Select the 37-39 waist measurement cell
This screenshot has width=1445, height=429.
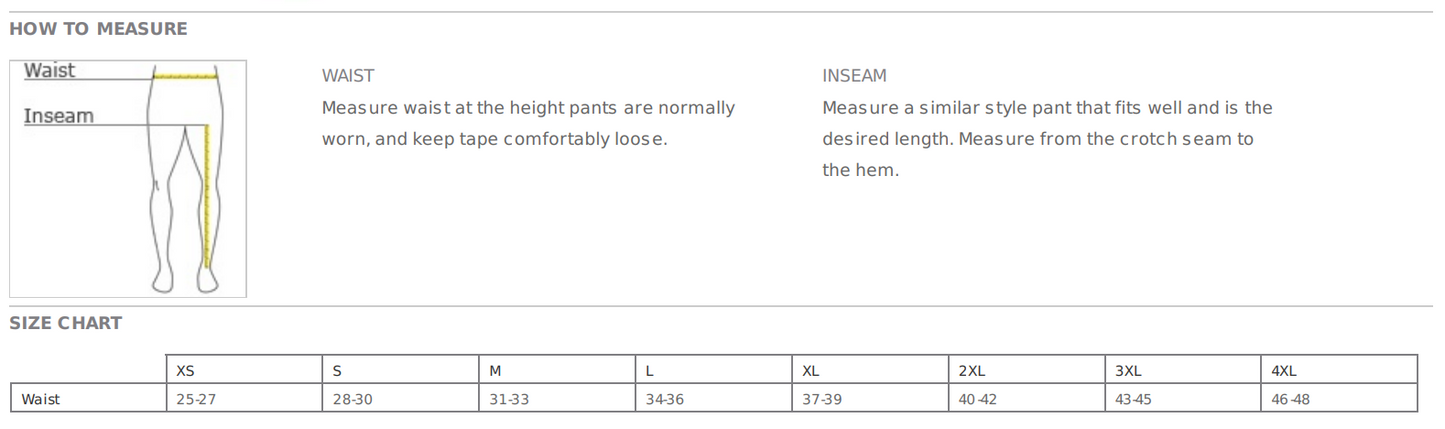(x=823, y=399)
